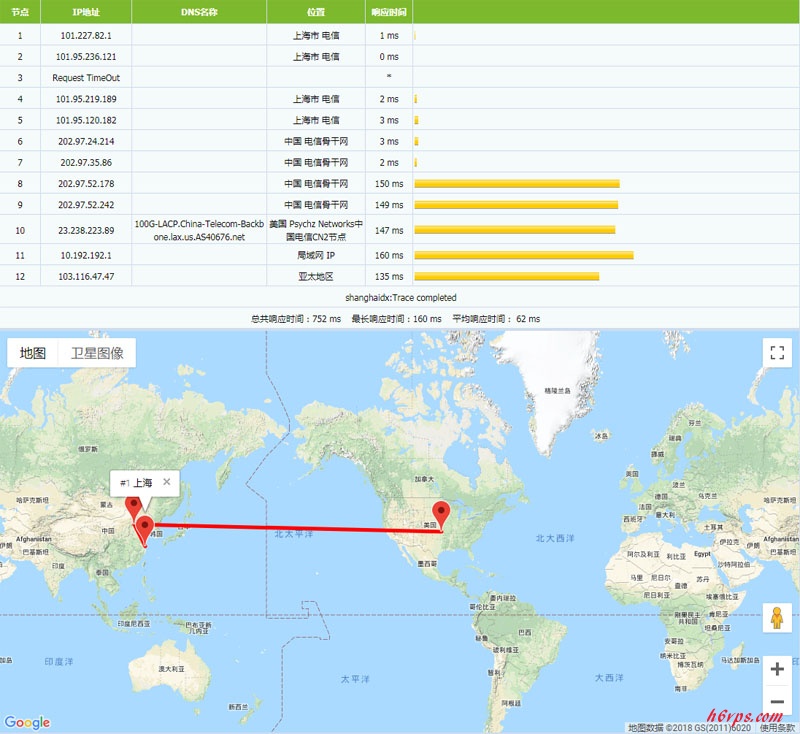Select IP address 202.97.24.214

tap(86, 141)
